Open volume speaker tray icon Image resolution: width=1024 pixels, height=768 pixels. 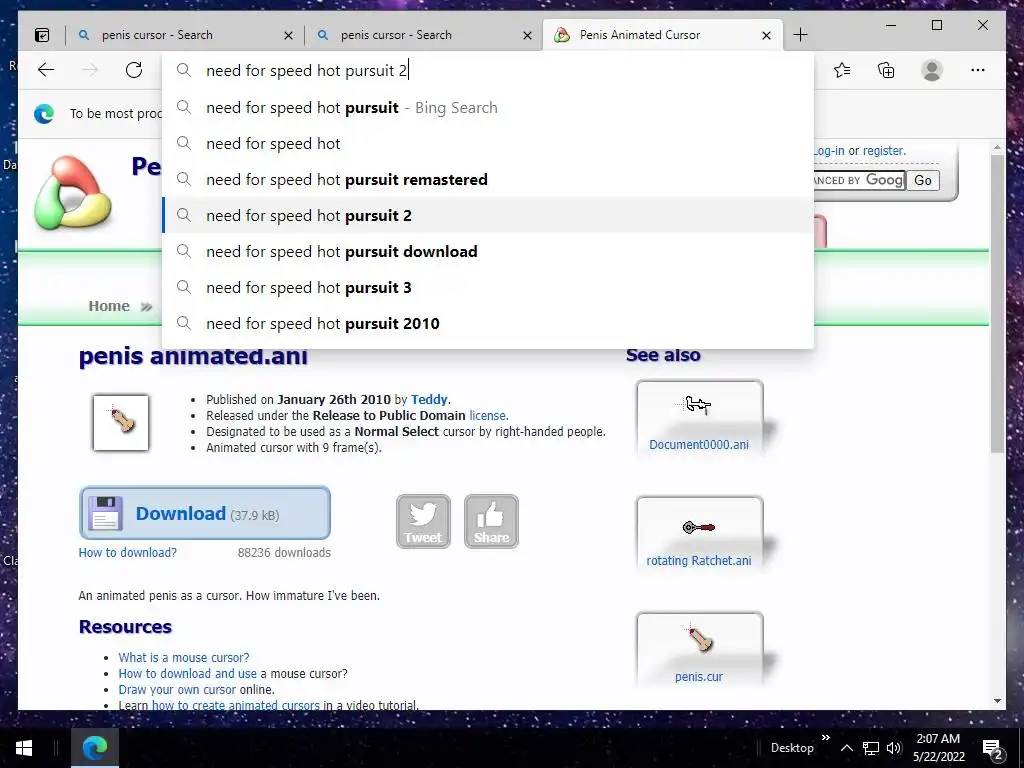(x=894, y=748)
